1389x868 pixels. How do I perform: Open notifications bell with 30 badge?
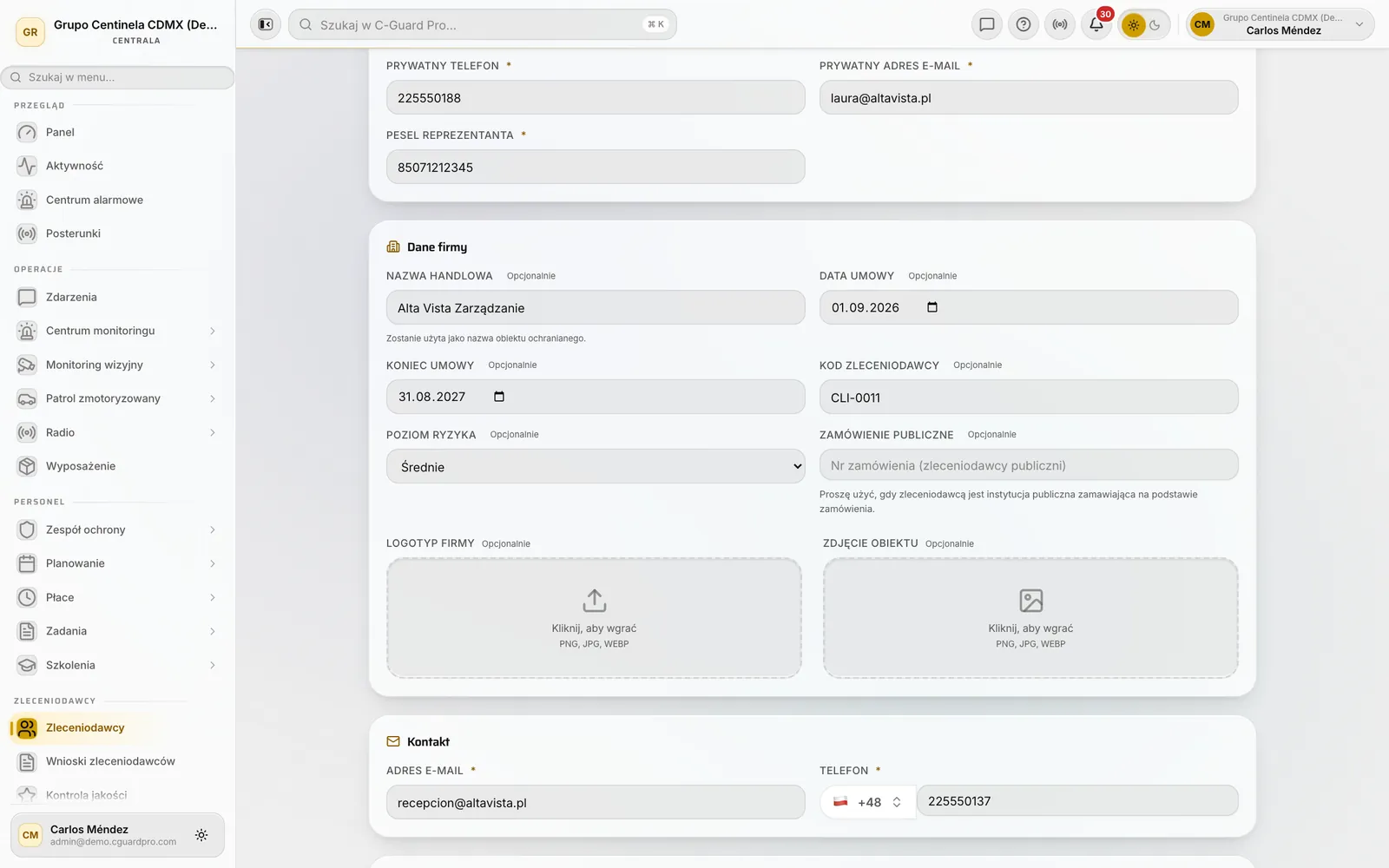click(1096, 24)
